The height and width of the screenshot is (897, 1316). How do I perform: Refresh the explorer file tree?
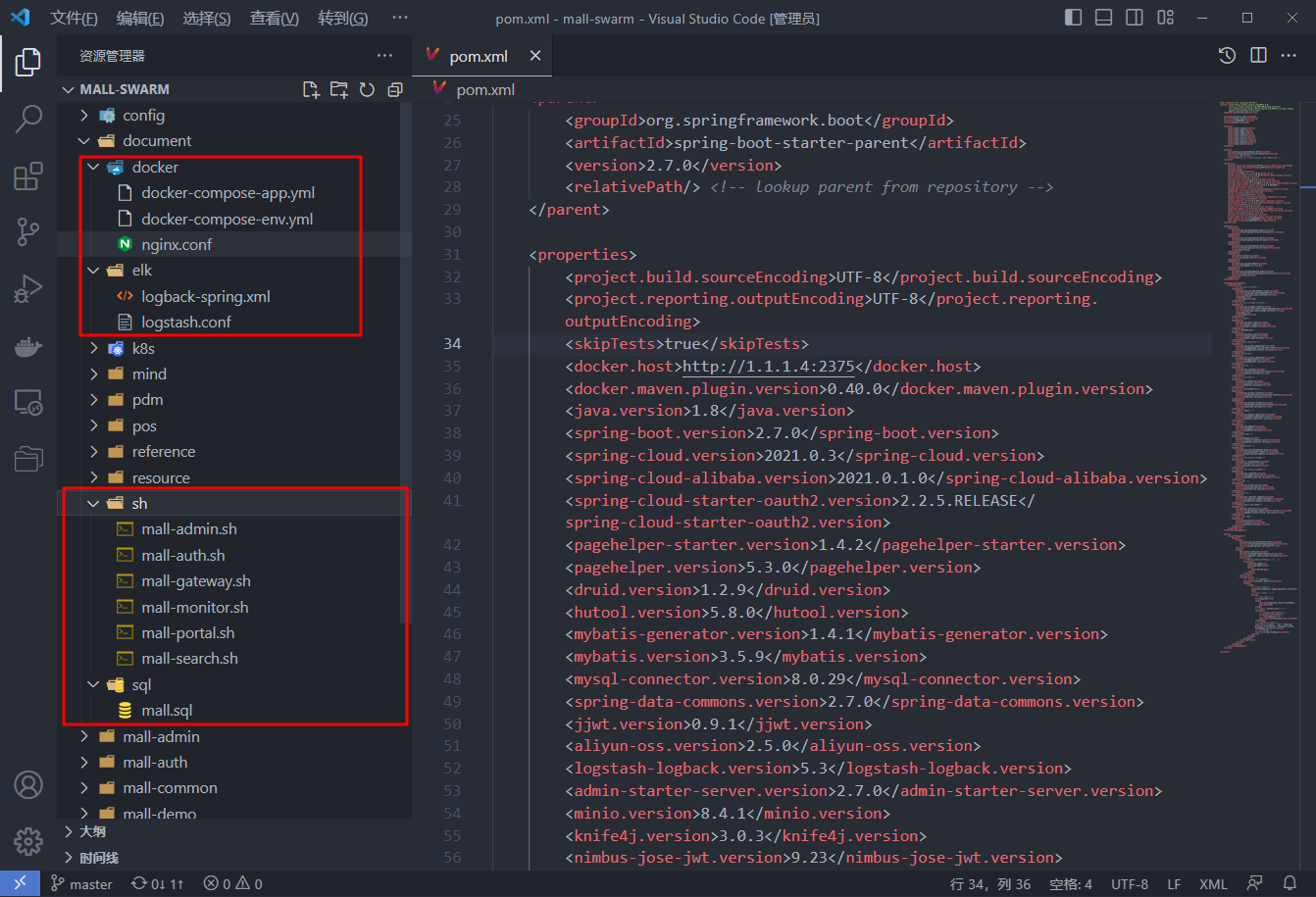point(367,89)
